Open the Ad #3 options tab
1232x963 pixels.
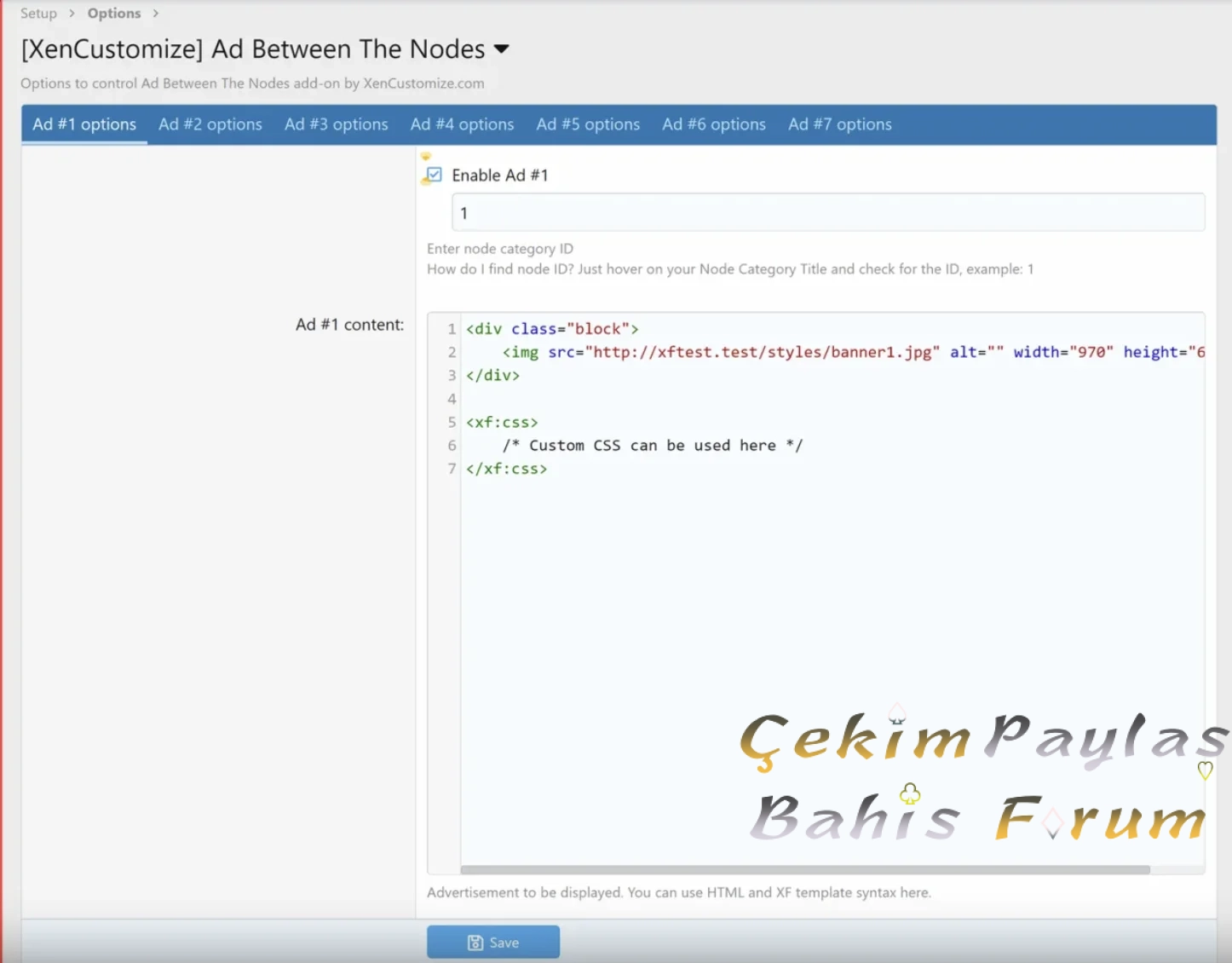(x=336, y=124)
